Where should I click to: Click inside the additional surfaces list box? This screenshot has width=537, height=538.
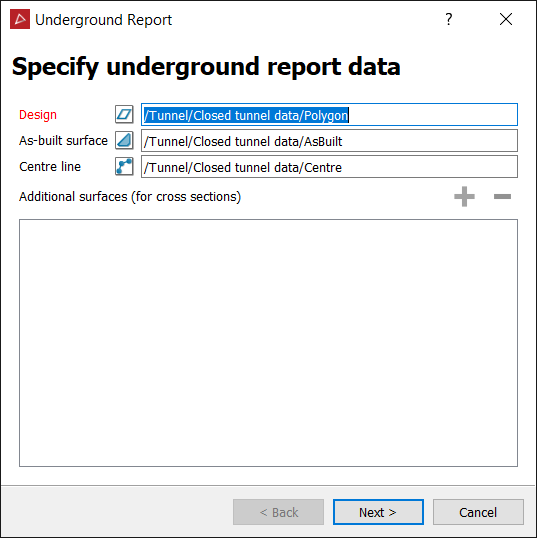(268, 343)
